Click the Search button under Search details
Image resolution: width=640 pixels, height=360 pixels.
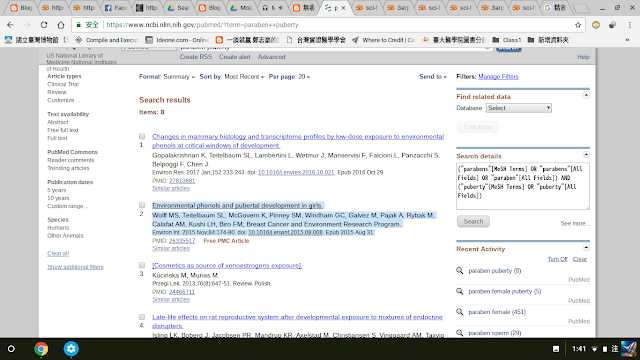click(473, 222)
